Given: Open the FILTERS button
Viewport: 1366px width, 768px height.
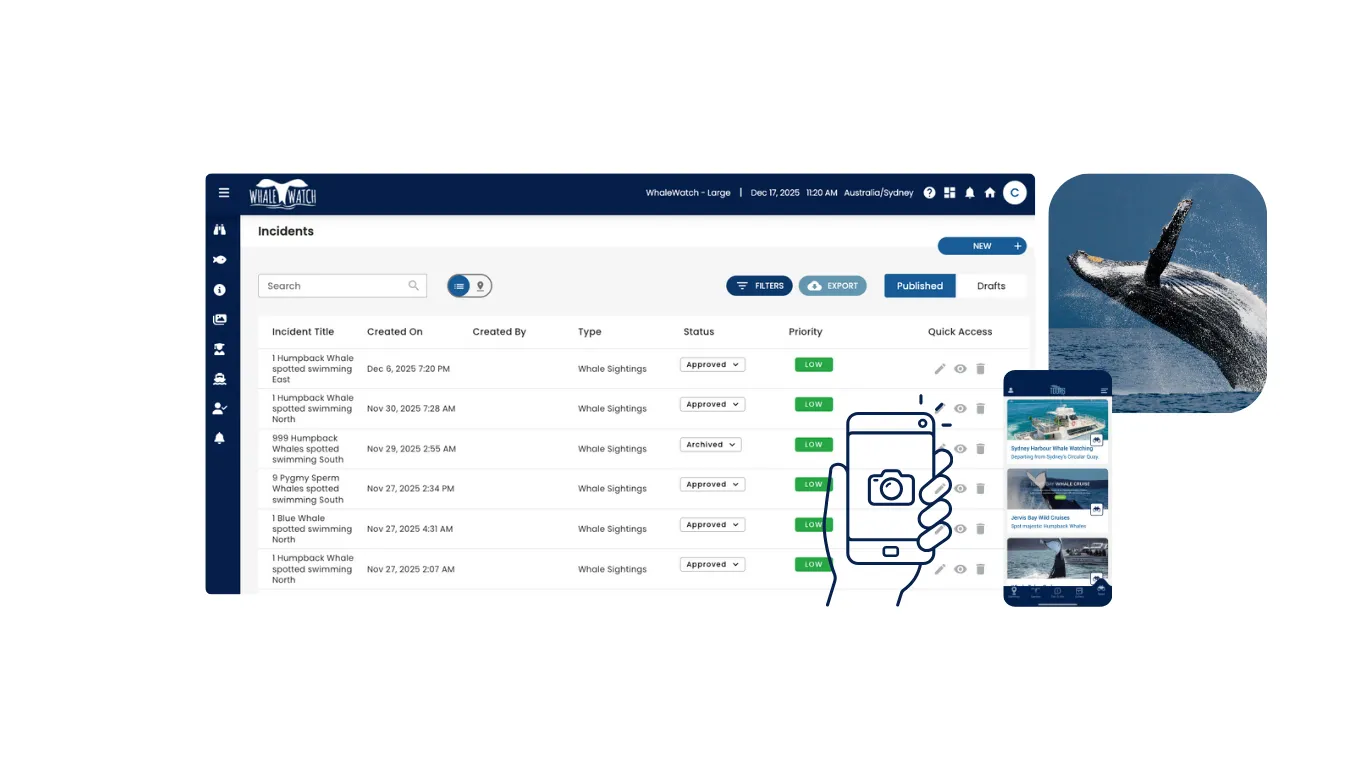Looking at the screenshot, I should point(760,286).
